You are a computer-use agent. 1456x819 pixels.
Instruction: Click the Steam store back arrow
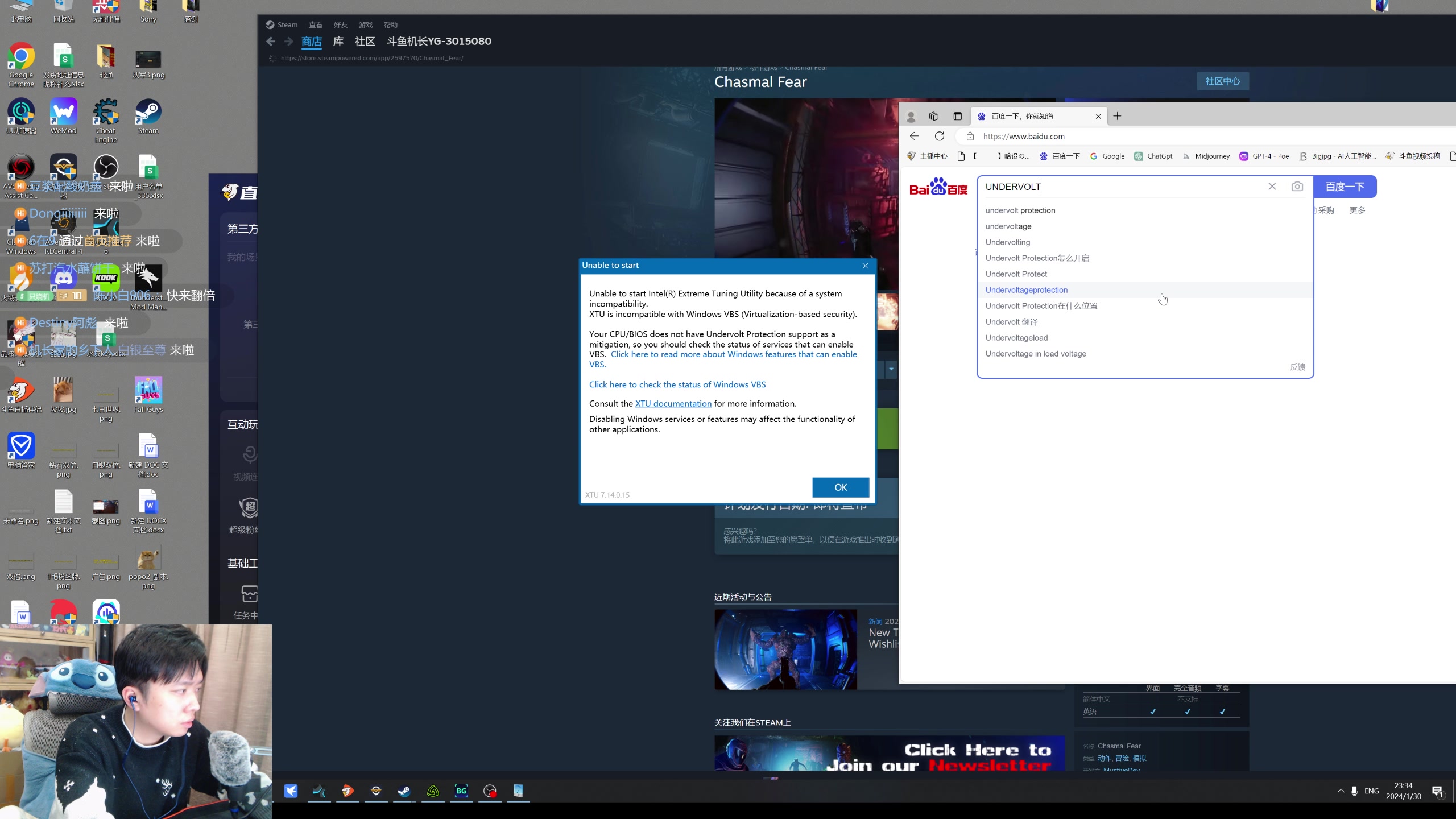click(x=271, y=42)
